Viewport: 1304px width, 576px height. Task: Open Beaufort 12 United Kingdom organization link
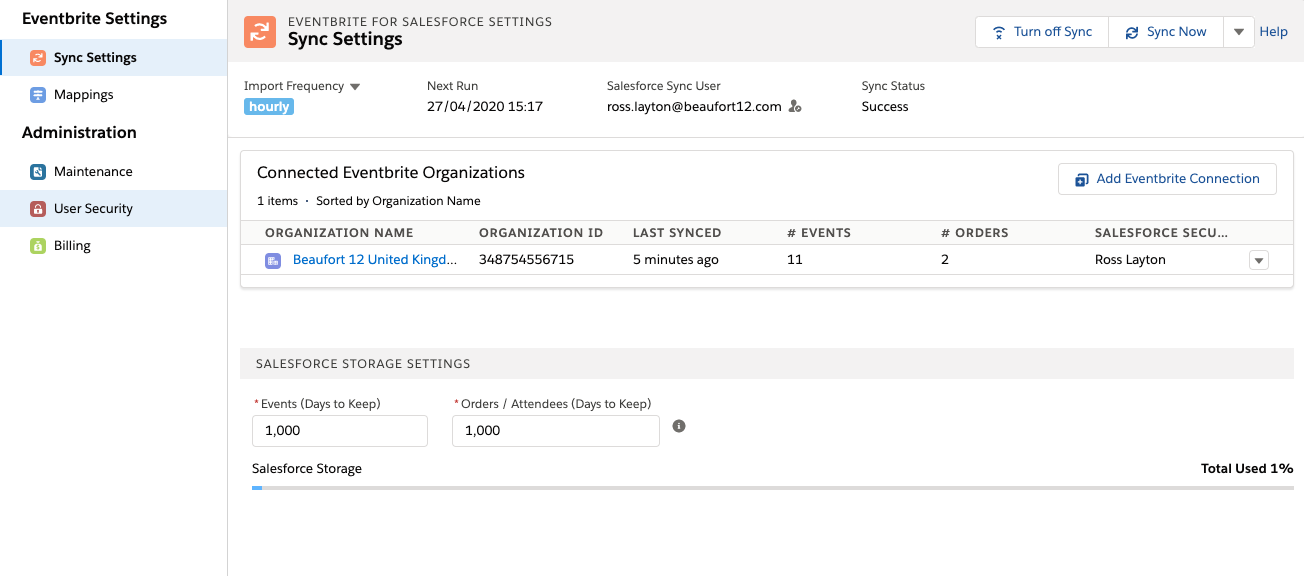point(375,260)
